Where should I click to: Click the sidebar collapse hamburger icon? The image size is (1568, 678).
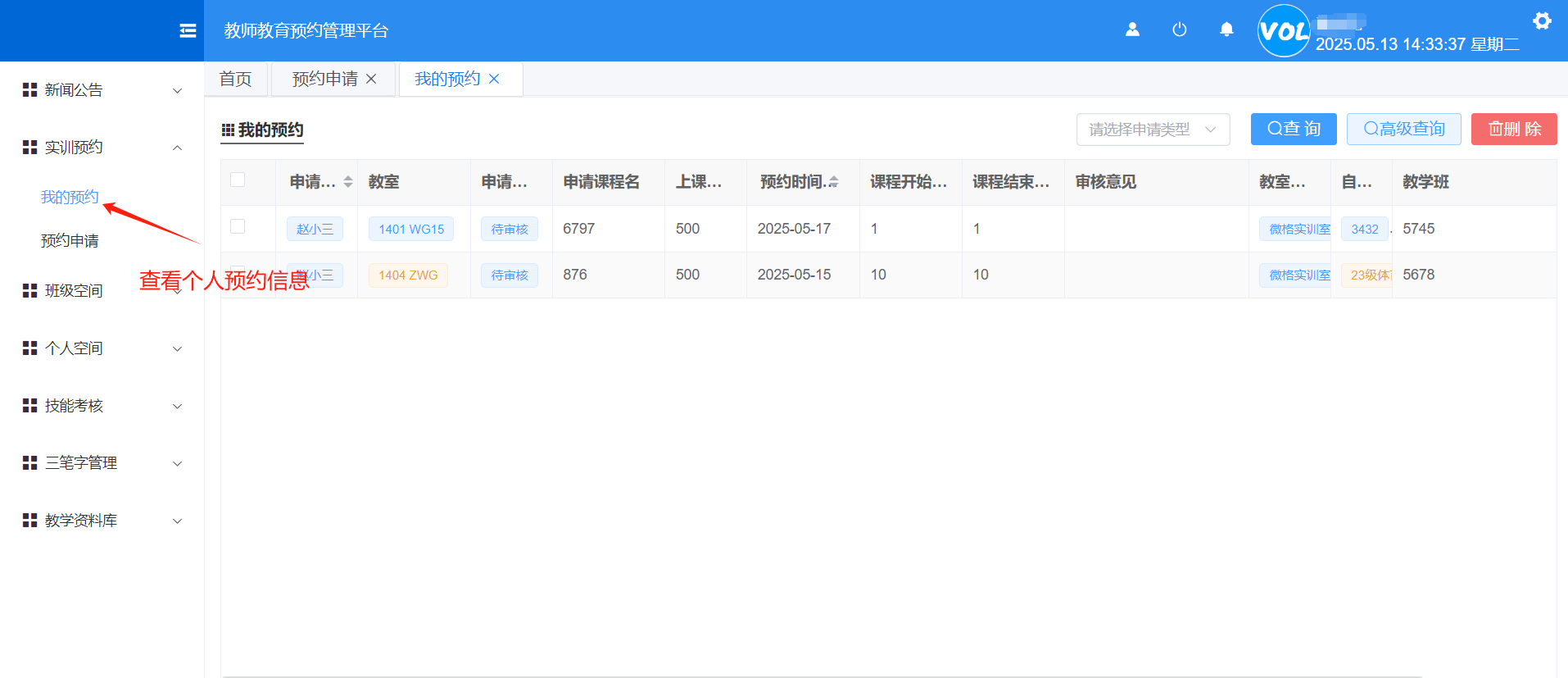click(x=188, y=31)
